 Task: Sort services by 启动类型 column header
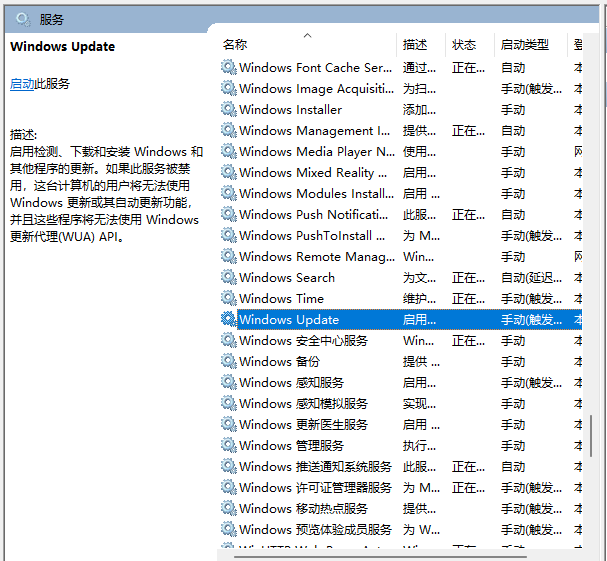click(525, 45)
